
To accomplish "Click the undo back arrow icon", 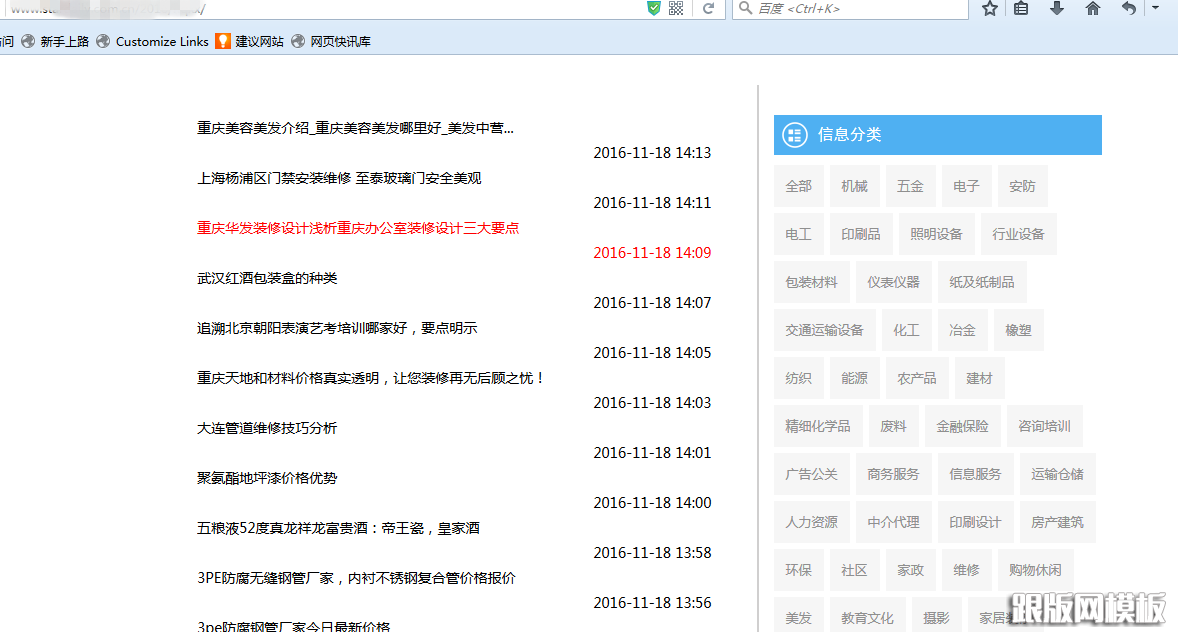I will [1129, 8].
